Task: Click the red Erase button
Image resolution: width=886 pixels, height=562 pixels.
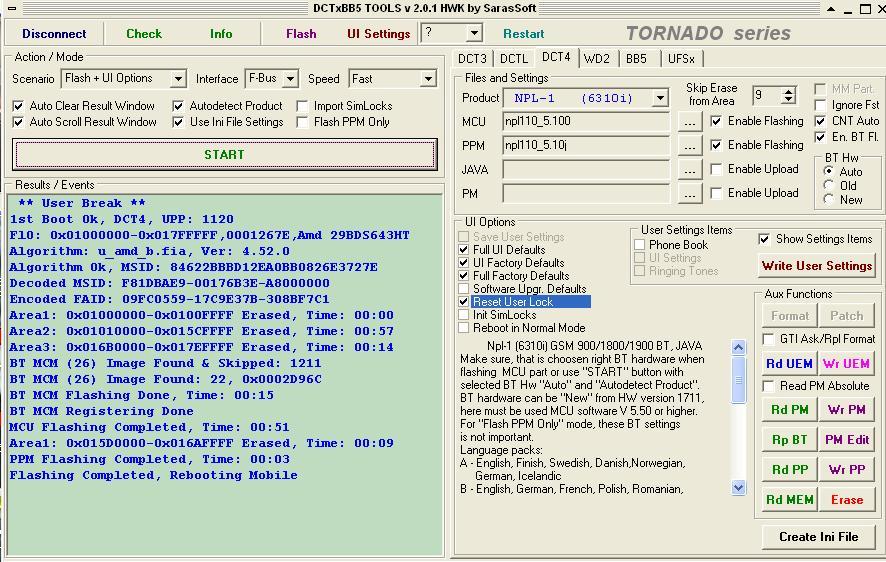Action: (x=846, y=500)
